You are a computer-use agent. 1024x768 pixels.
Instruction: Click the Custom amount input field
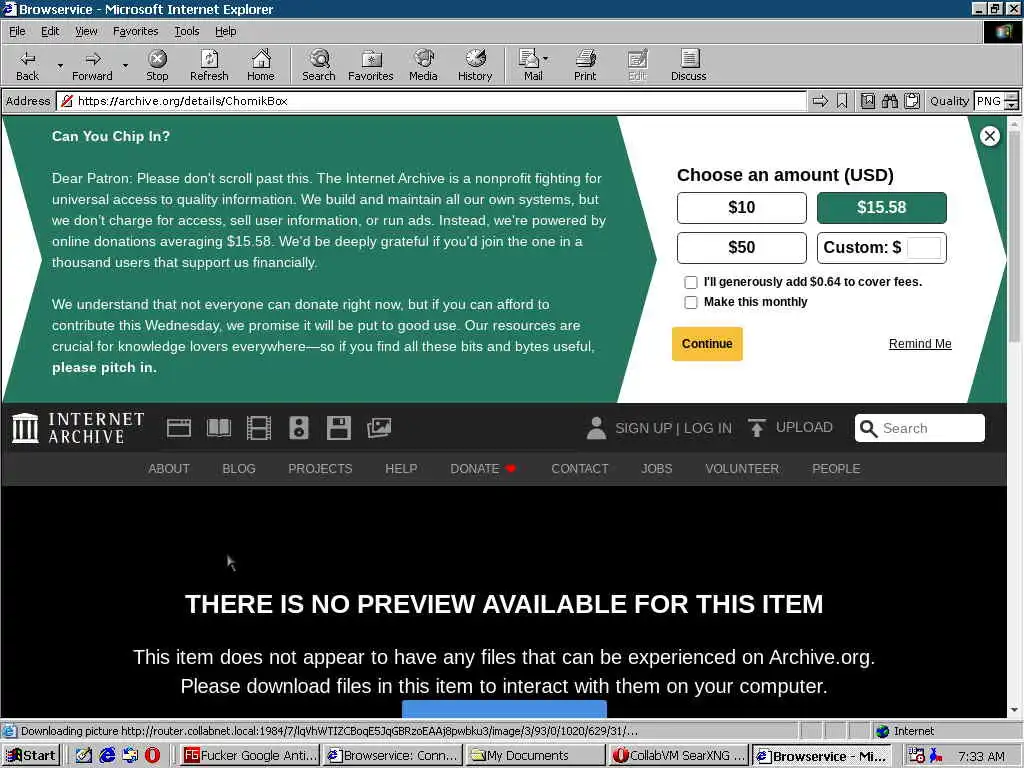[924, 248]
